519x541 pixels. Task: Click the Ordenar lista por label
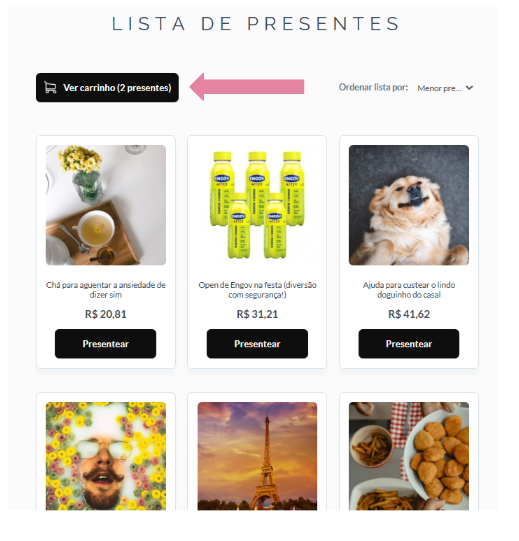373,87
